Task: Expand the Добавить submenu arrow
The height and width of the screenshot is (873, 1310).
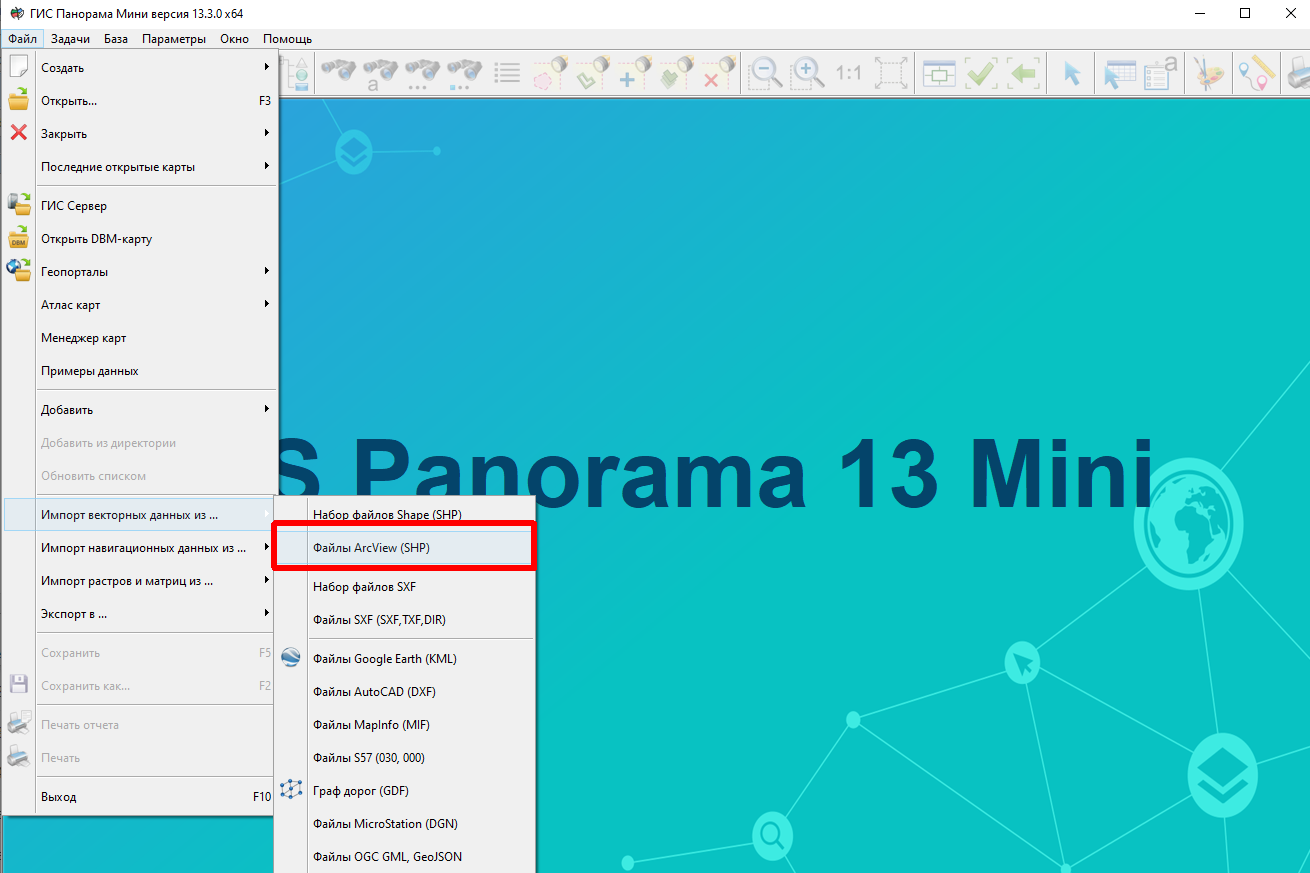Action: [266, 409]
